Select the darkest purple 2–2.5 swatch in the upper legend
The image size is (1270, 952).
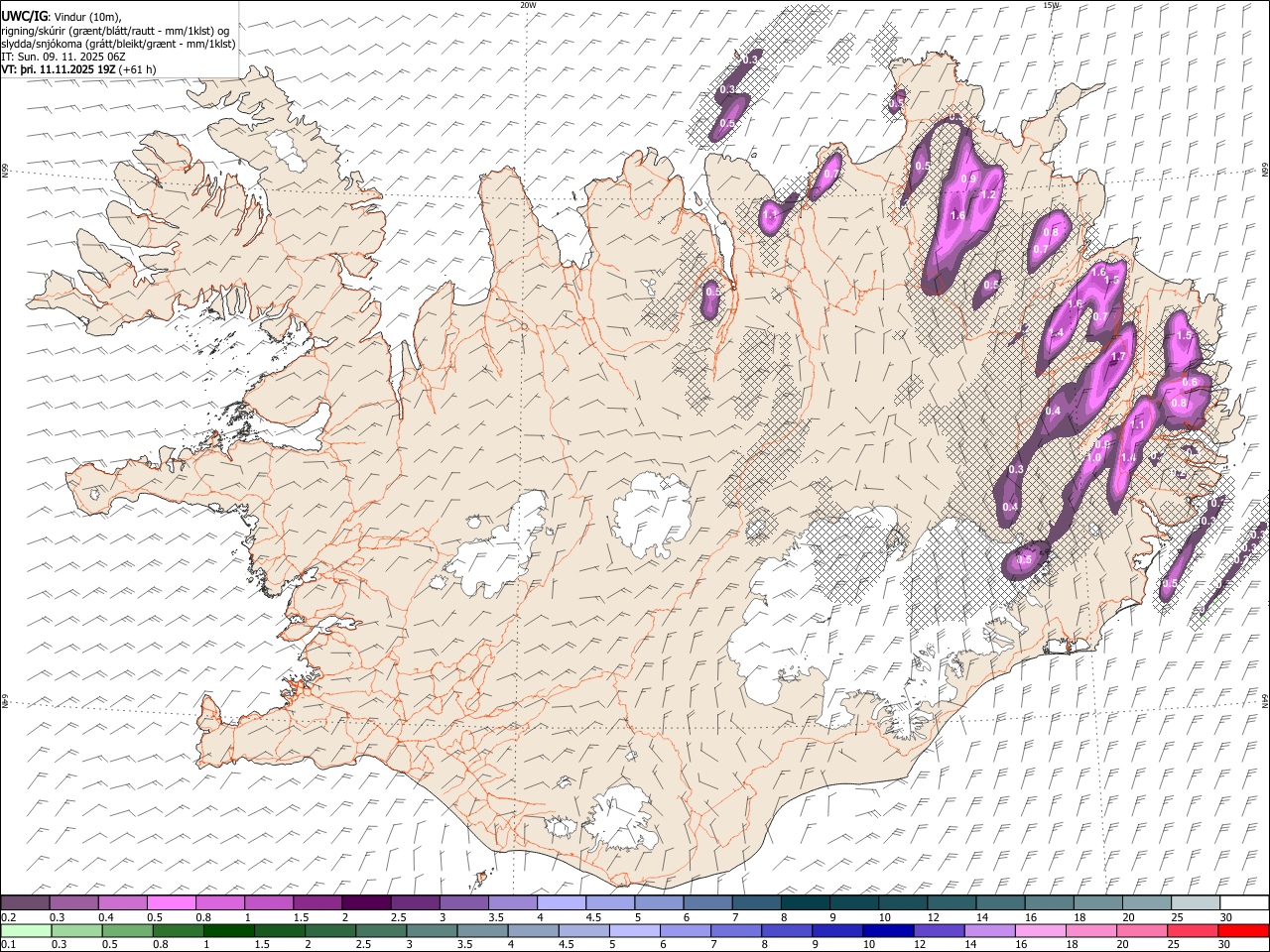tap(366, 902)
